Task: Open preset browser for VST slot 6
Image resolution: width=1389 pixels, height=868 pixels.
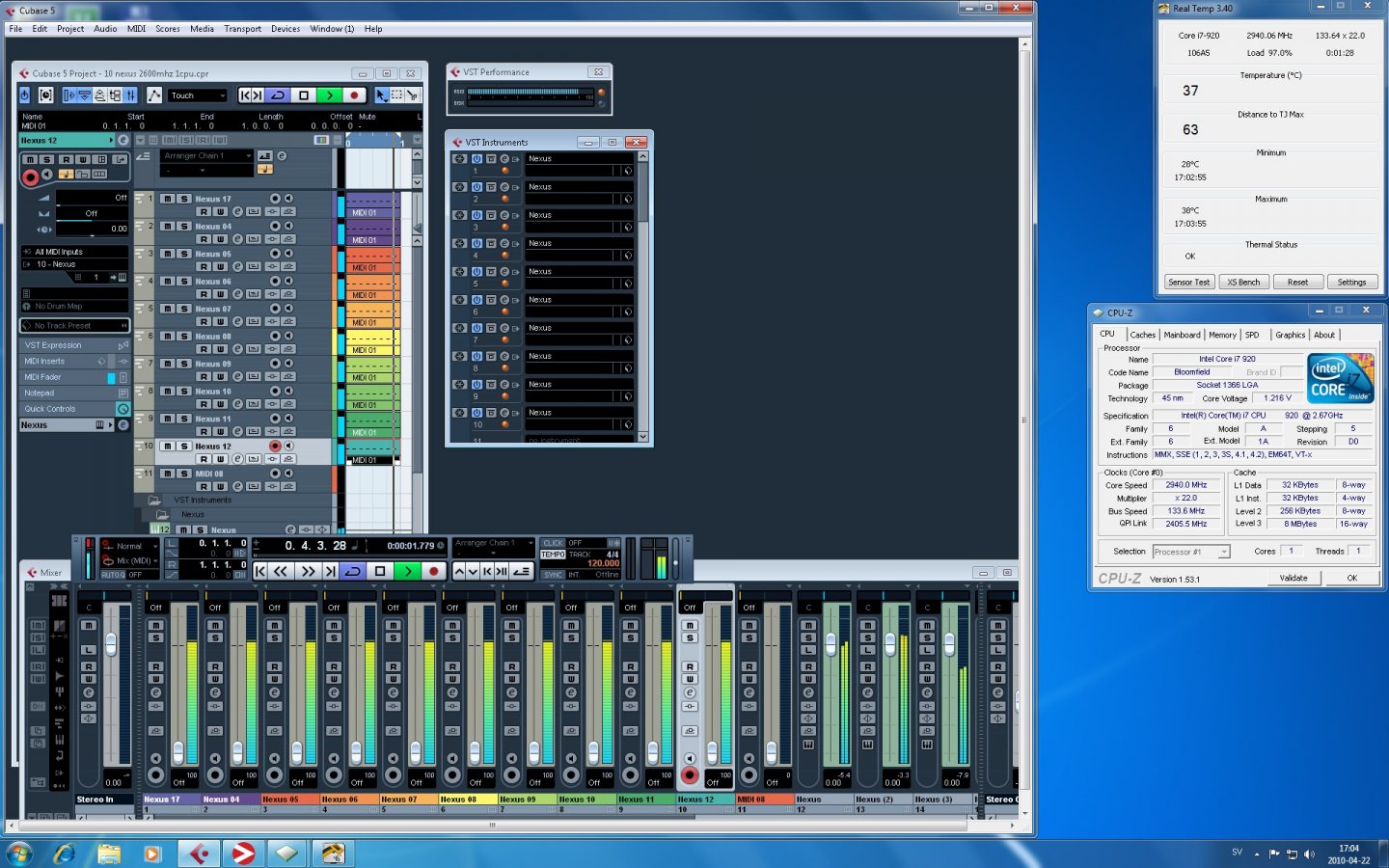Action: point(627,312)
